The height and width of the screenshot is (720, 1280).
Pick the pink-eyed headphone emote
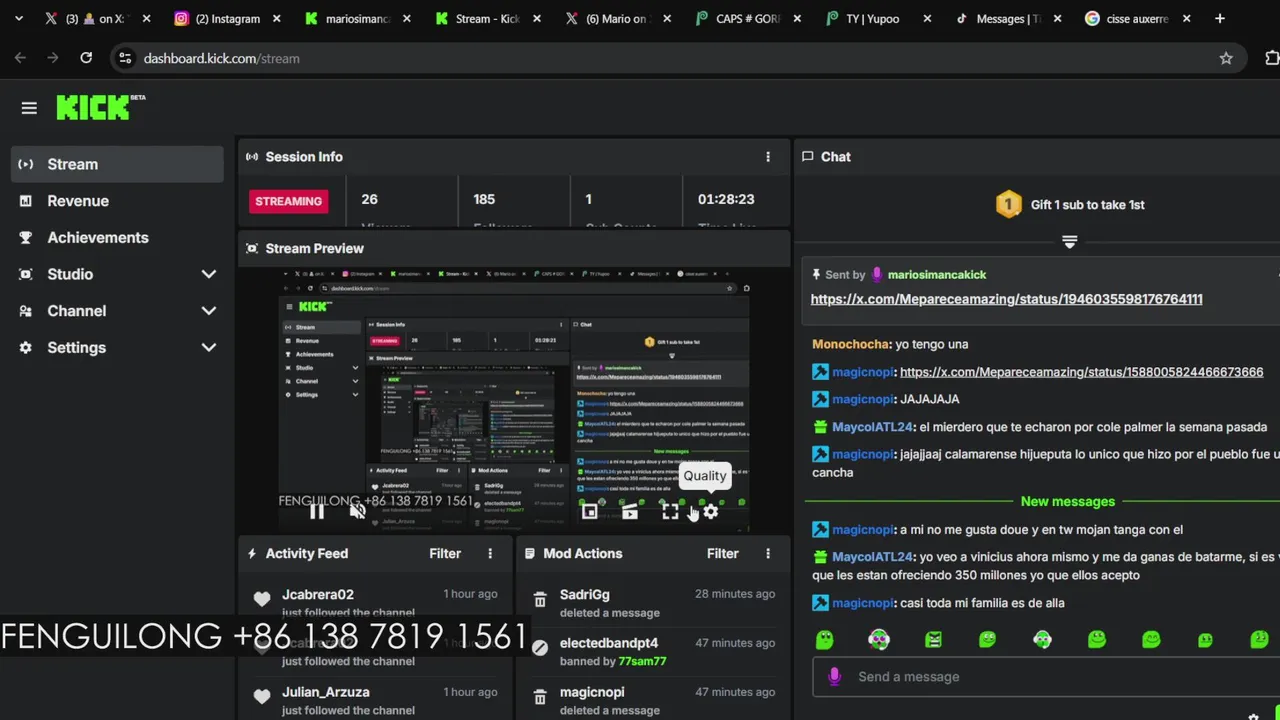tap(879, 640)
